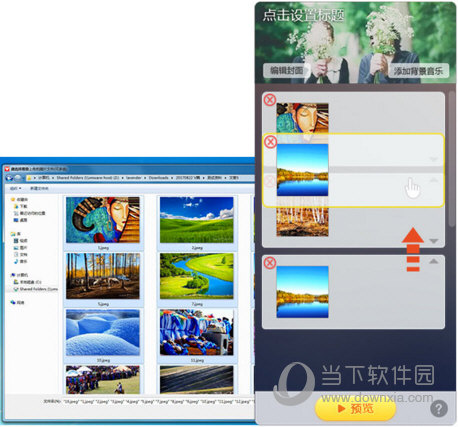This screenshot has height=427, width=458.
Task: Open 最近访问的位置 recent places in sidebar
Action: (x=29, y=213)
